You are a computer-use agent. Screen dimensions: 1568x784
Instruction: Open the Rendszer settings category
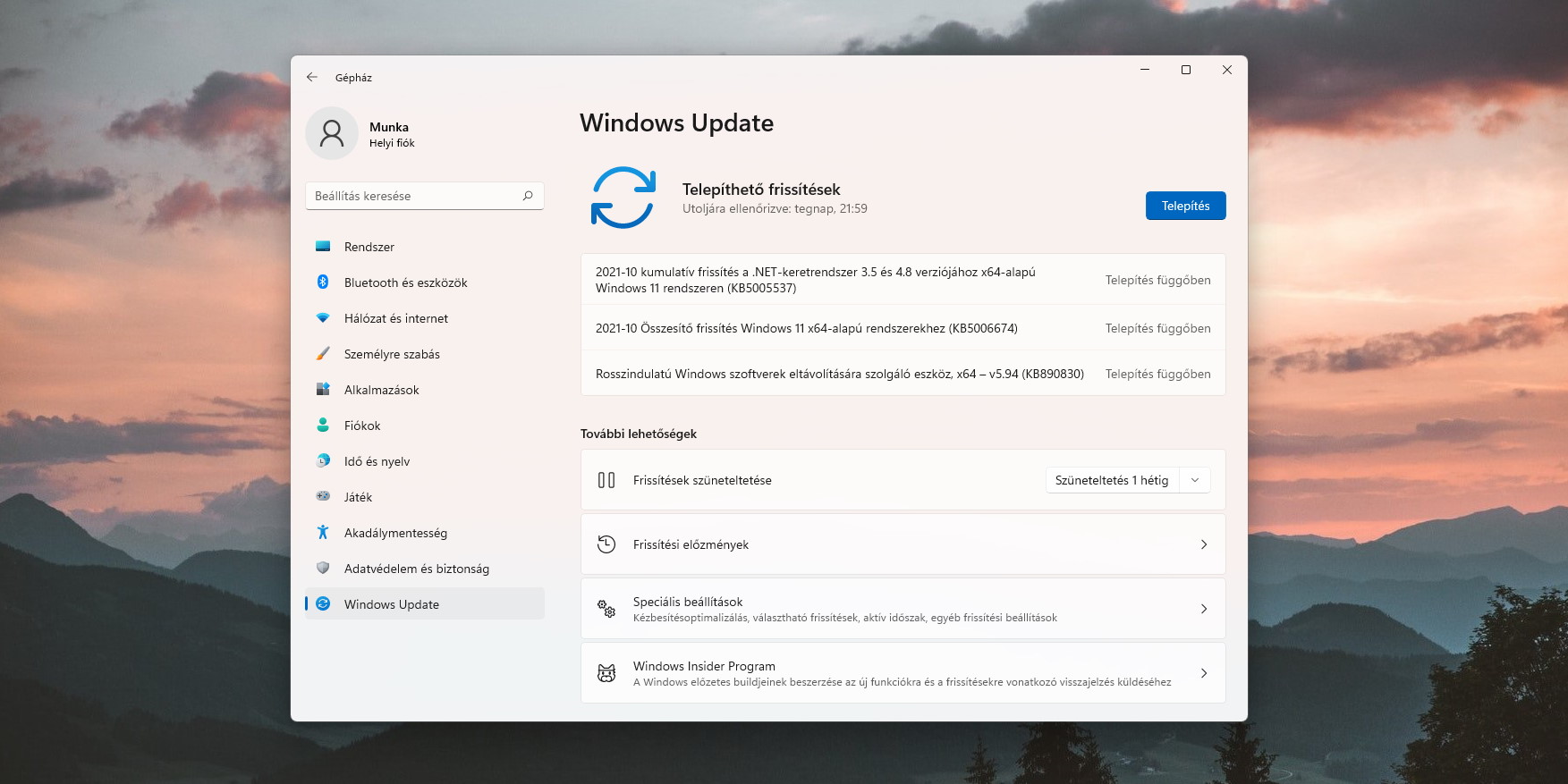tap(425, 247)
